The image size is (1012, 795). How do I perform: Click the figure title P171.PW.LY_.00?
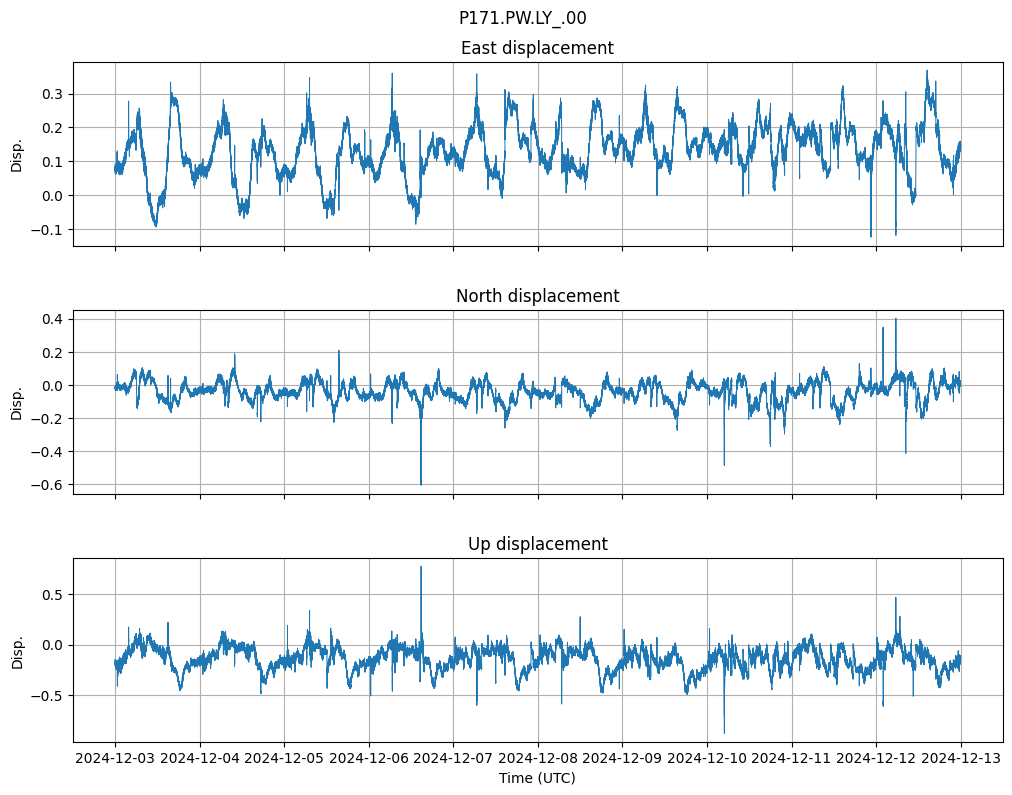[x=522, y=18]
